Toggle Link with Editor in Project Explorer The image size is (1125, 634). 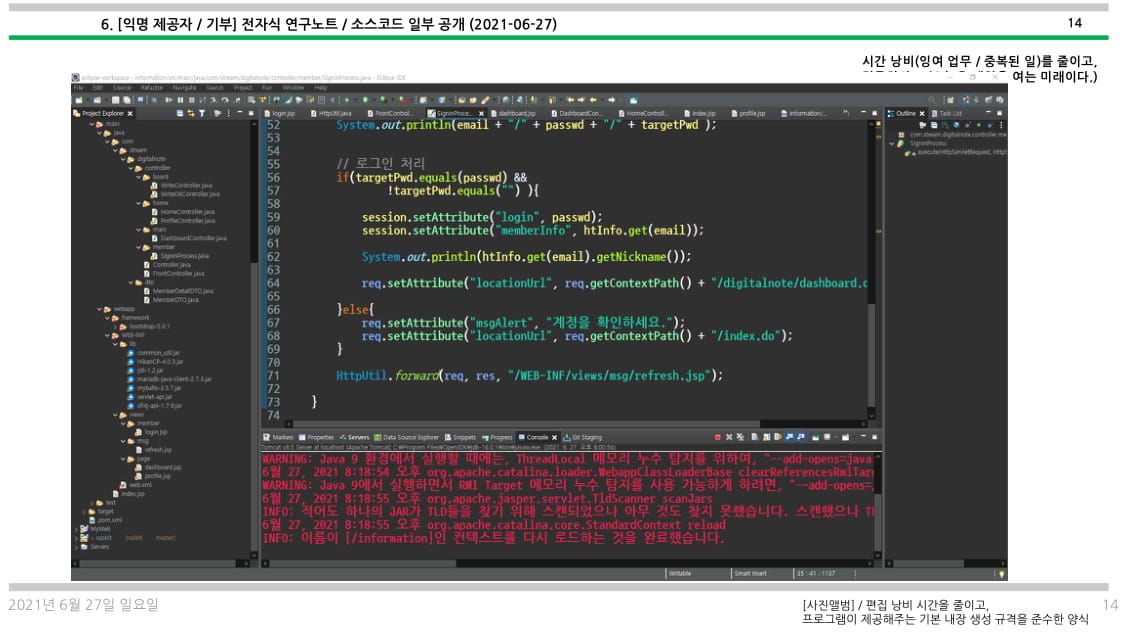coord(191,113)
